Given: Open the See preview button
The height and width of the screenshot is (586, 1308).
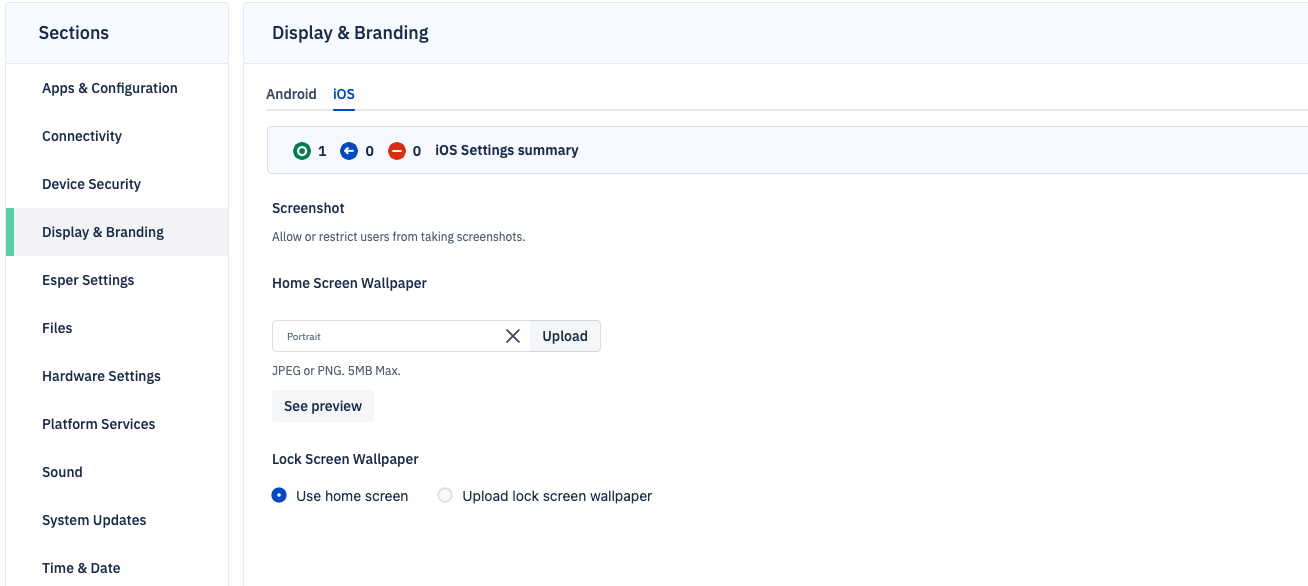Looking at the screenshot, I should pos(323,406).
